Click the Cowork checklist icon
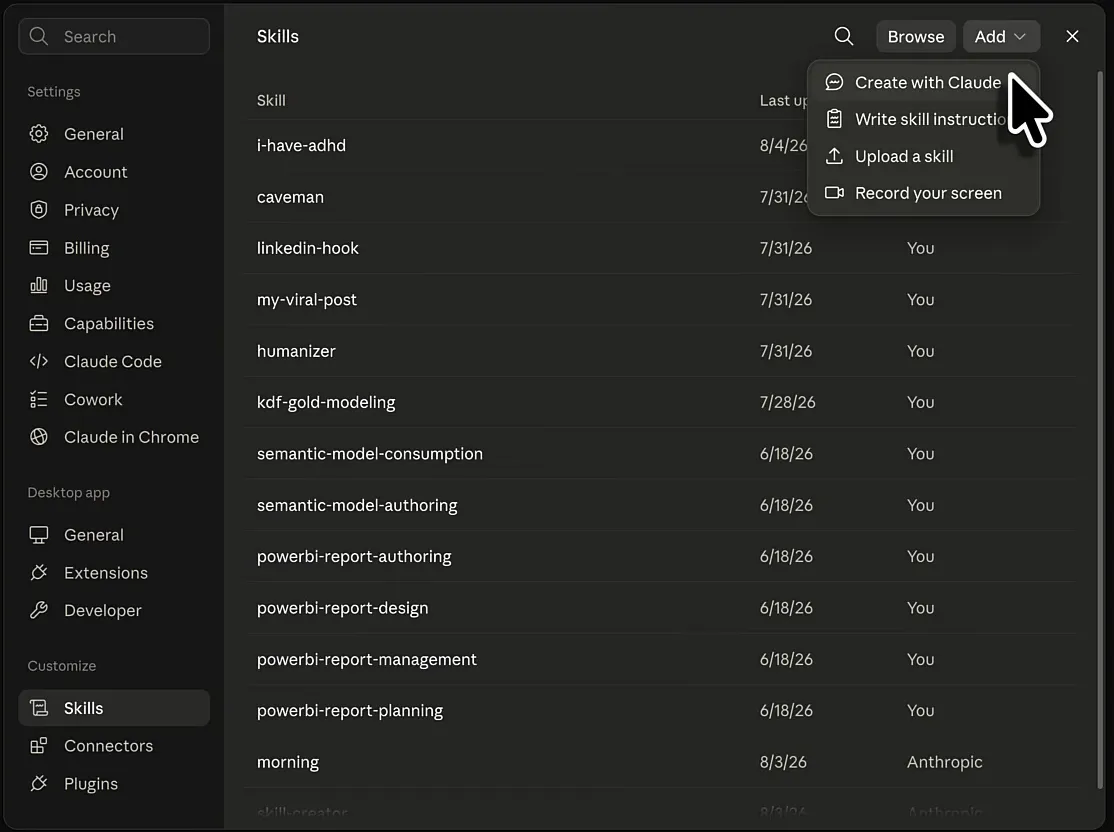This screenshot has width=1114, height=832. coord(39,399)
